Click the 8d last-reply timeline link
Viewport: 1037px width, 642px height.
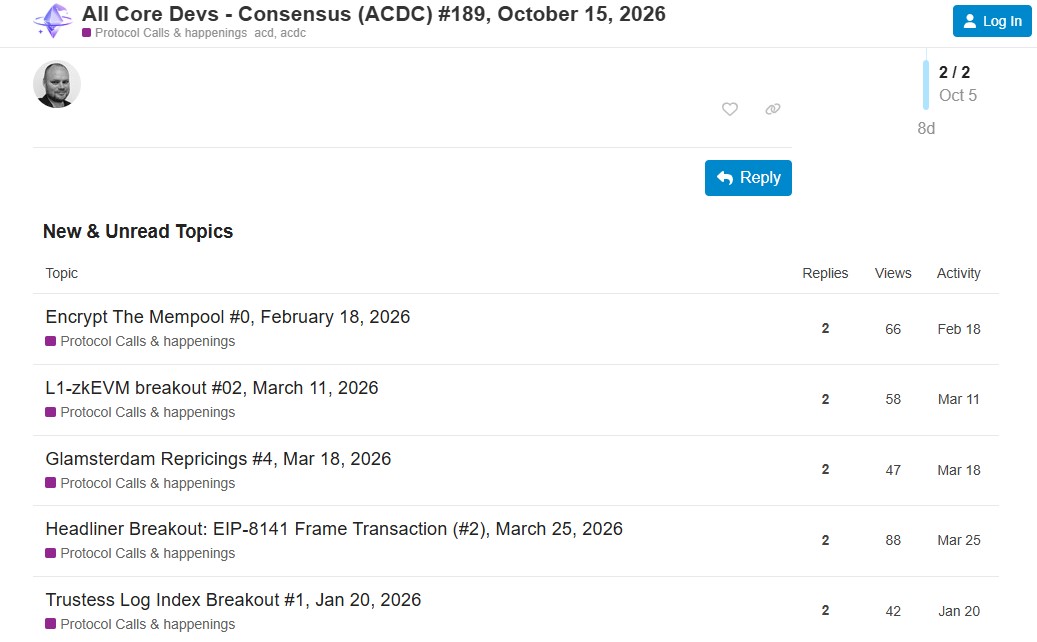pyautogui.click(x=926, y=128)
